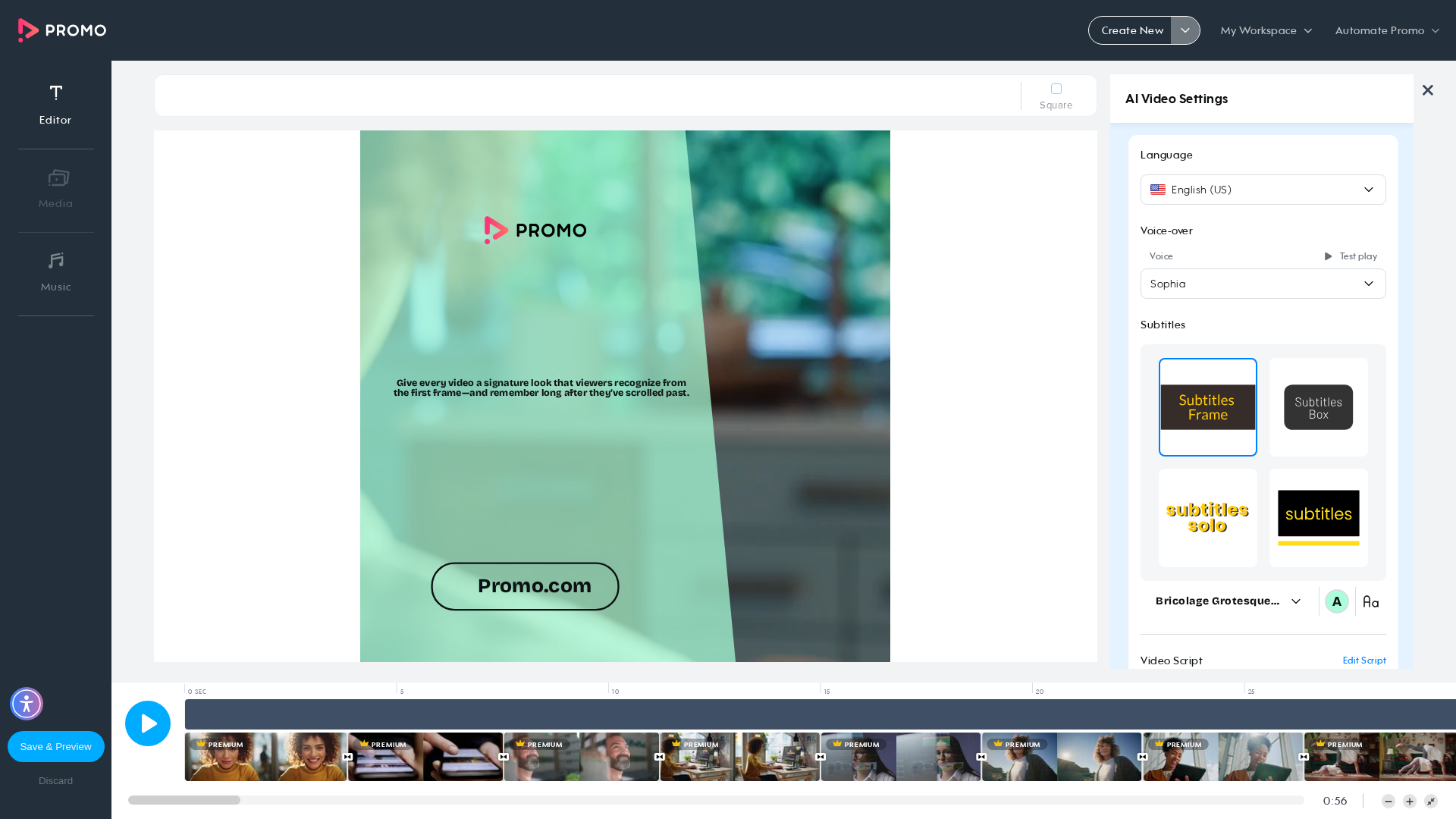
Task: Click Test play voice icon
Action: point(1328,256)
